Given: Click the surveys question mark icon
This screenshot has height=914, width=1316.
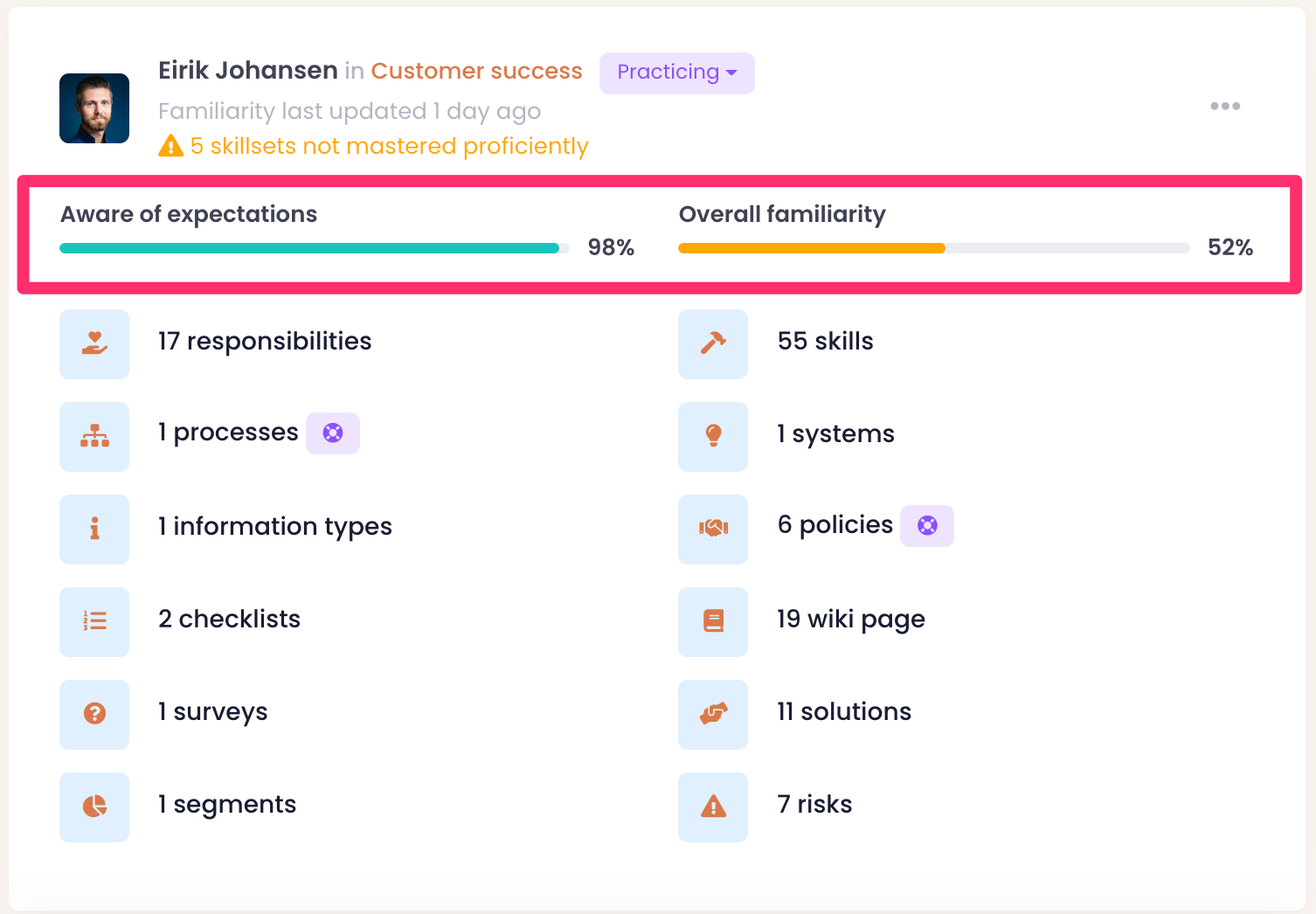Looking at the screenshot, I should click(x=94, y=714).
